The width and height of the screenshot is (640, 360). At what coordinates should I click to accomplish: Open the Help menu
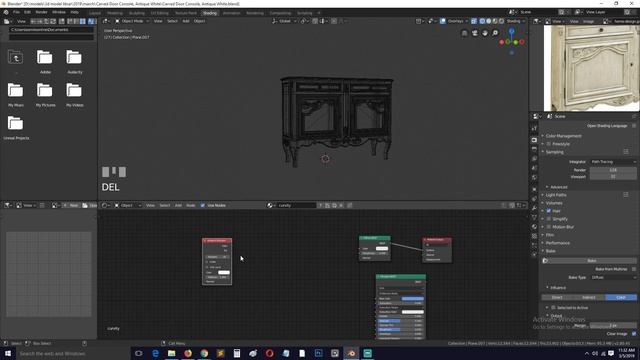75,12
